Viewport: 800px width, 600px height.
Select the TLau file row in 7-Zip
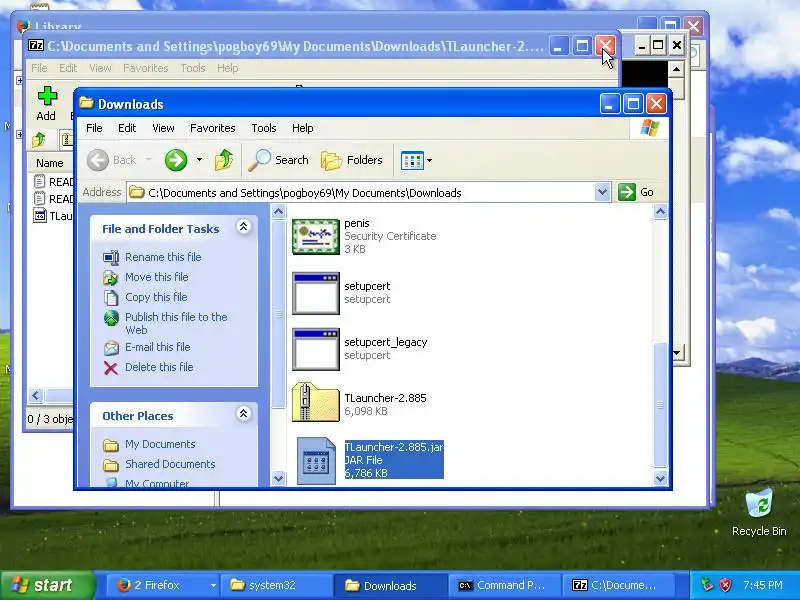(53, 216)
